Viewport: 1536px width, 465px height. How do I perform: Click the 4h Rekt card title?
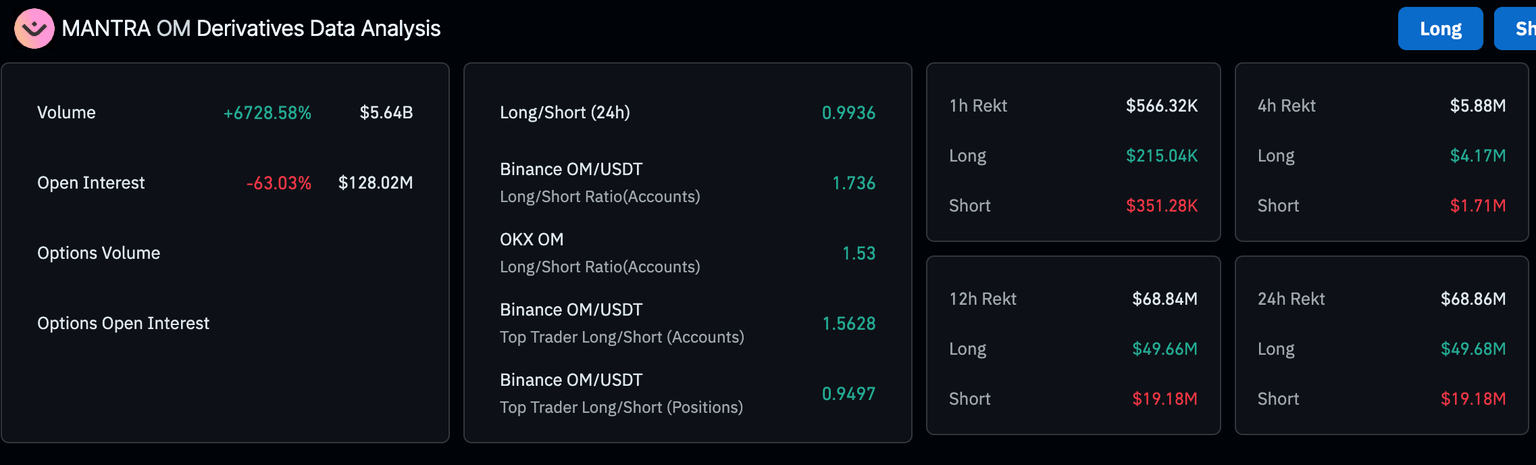1286,105
